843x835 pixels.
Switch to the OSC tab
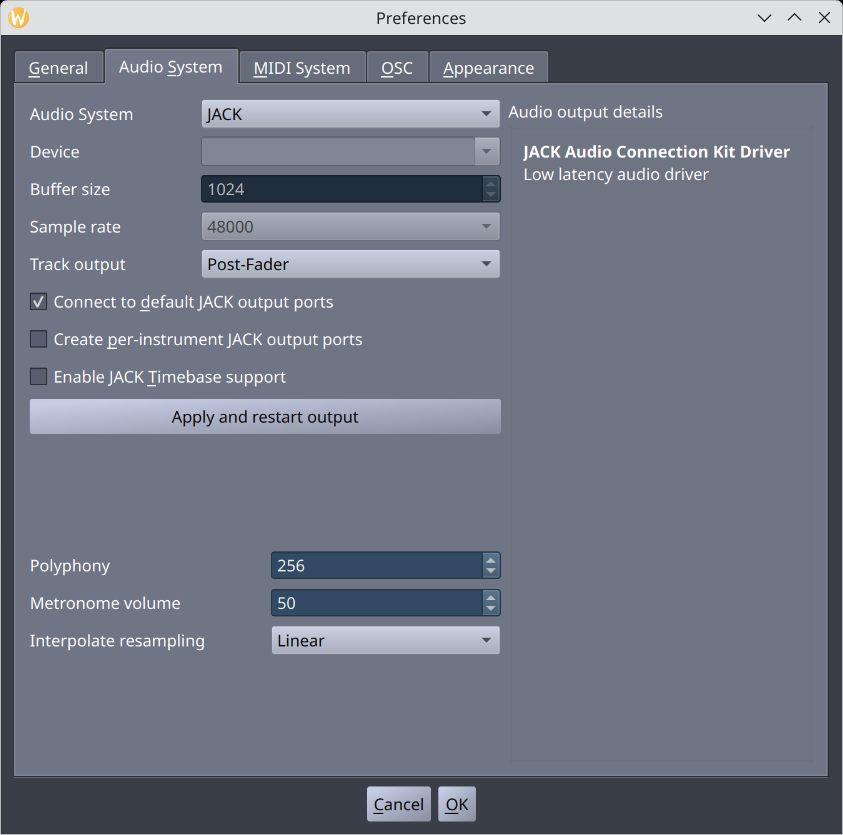(x=397, y=68)
